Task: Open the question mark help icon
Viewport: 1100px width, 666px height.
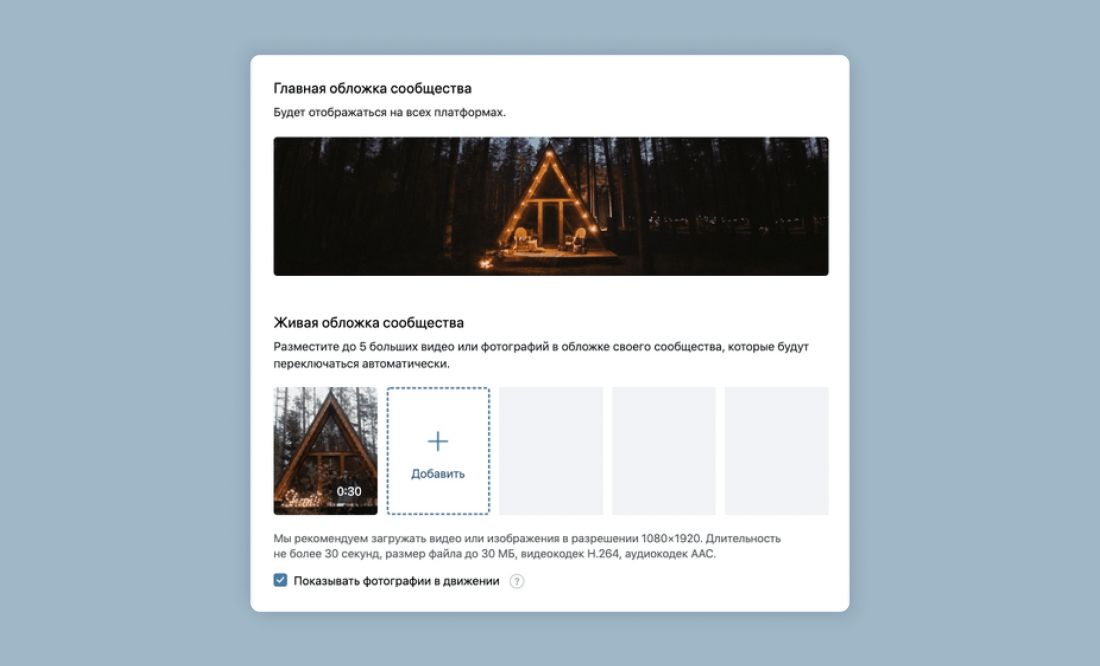Action: tap(517, 581)
